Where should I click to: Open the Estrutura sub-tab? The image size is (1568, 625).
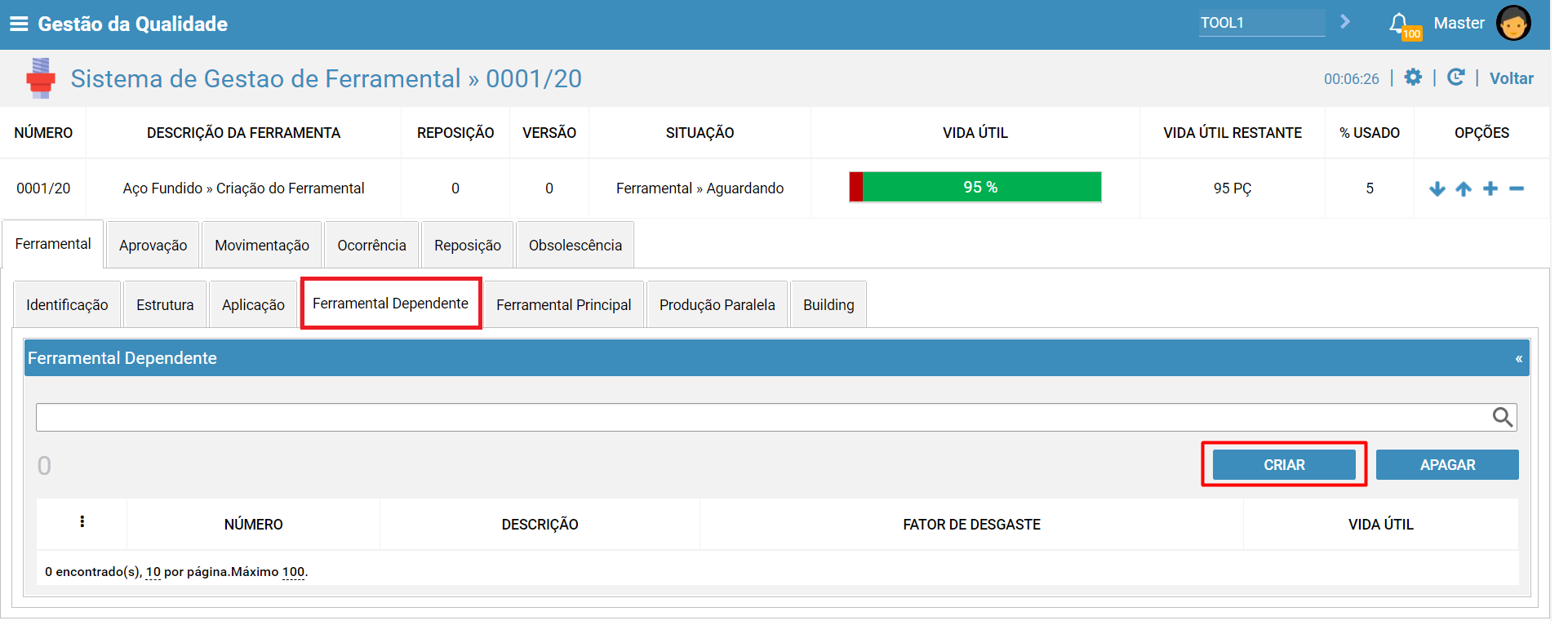pyautogui.click(x=165, y=305)
